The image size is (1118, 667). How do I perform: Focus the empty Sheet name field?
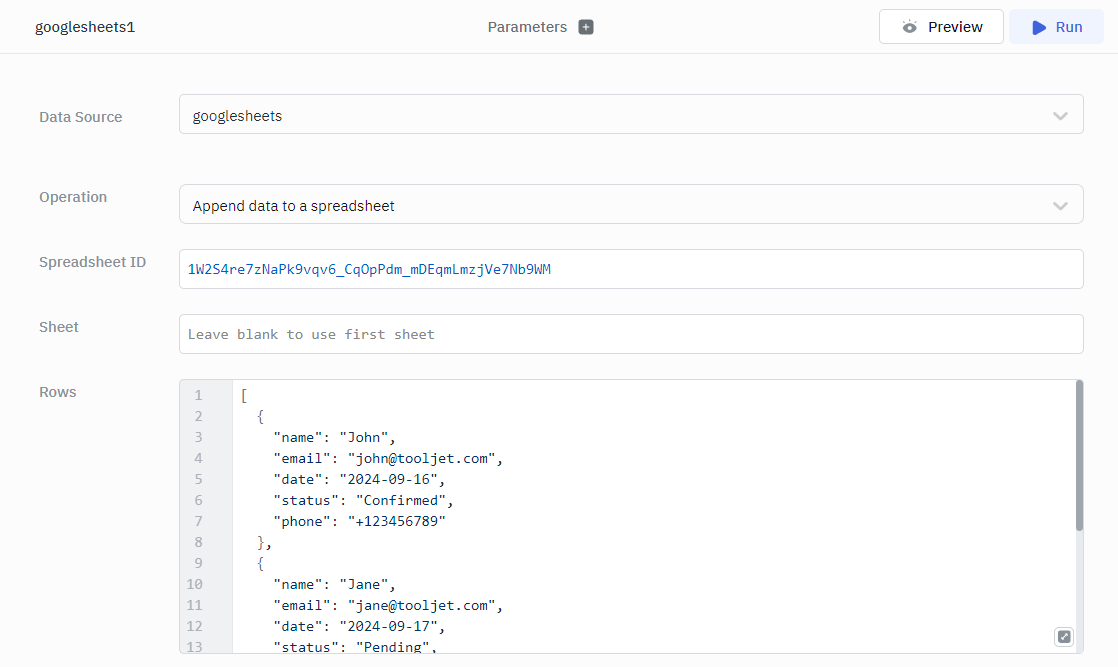tap(630, 334)
